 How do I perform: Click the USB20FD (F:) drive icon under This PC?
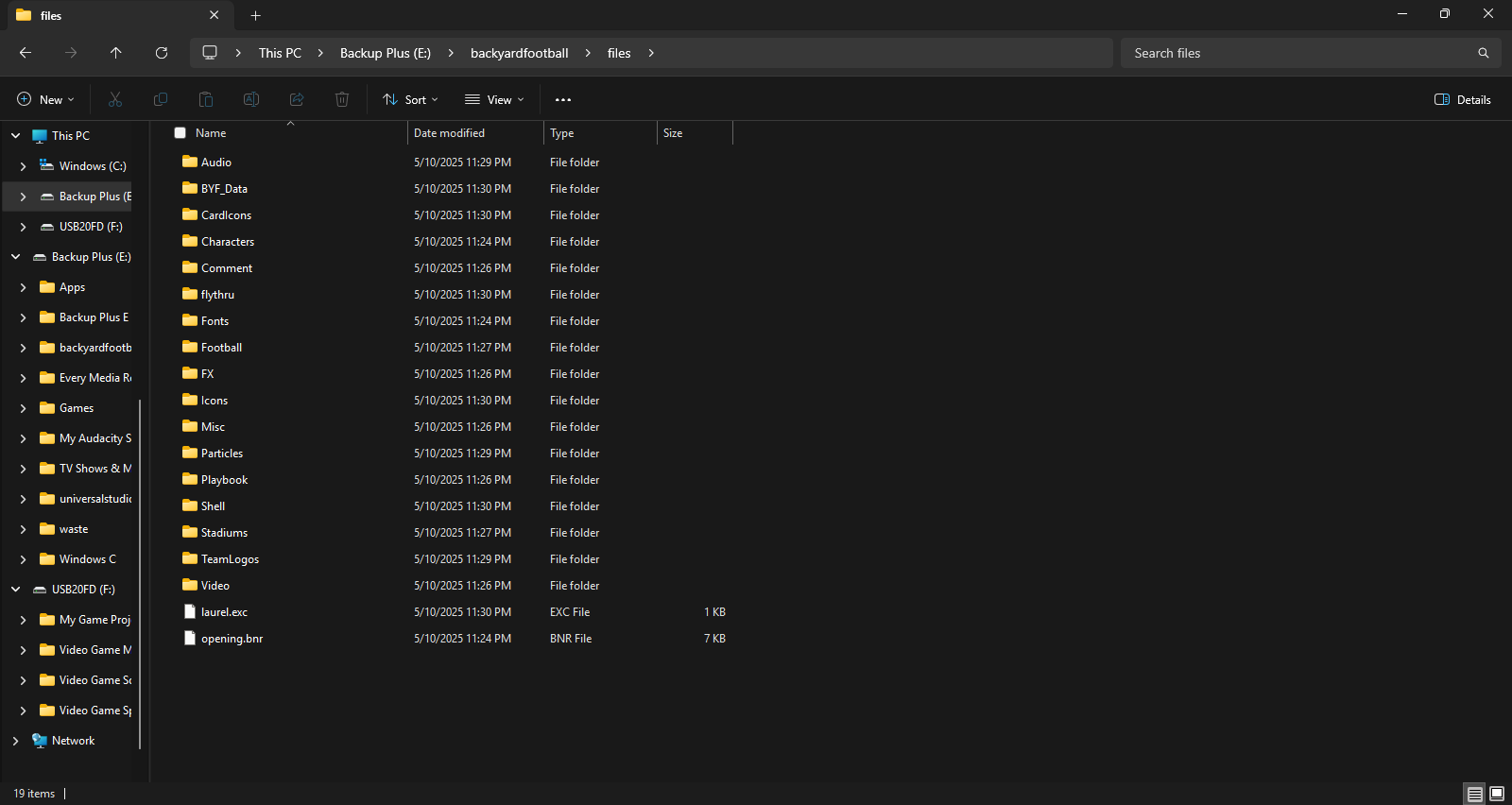tap(47, 227)
